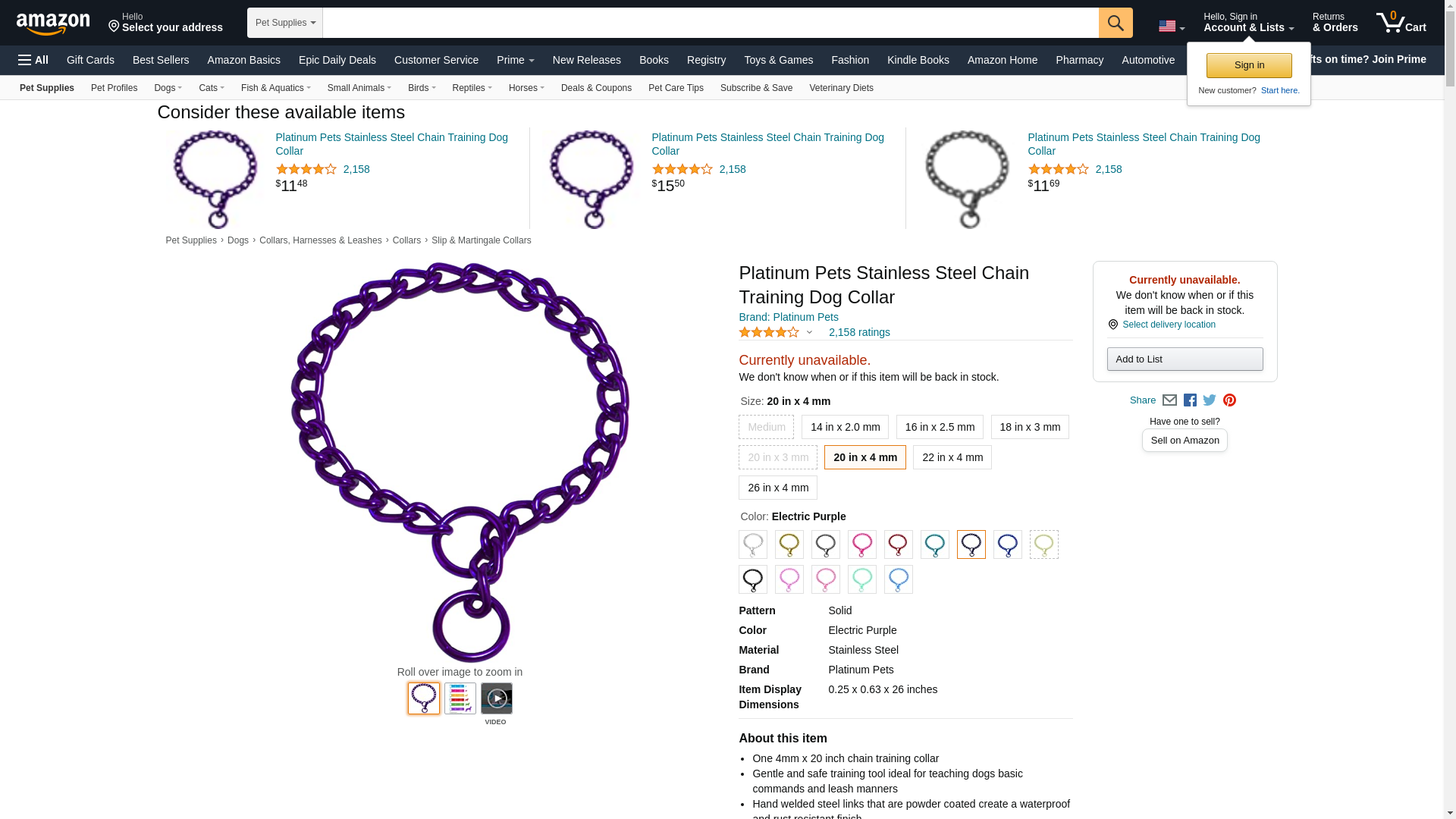Screen dimensions: 1456x819
Task: Open the country flag language dropdown
Action: (1171, 27)
